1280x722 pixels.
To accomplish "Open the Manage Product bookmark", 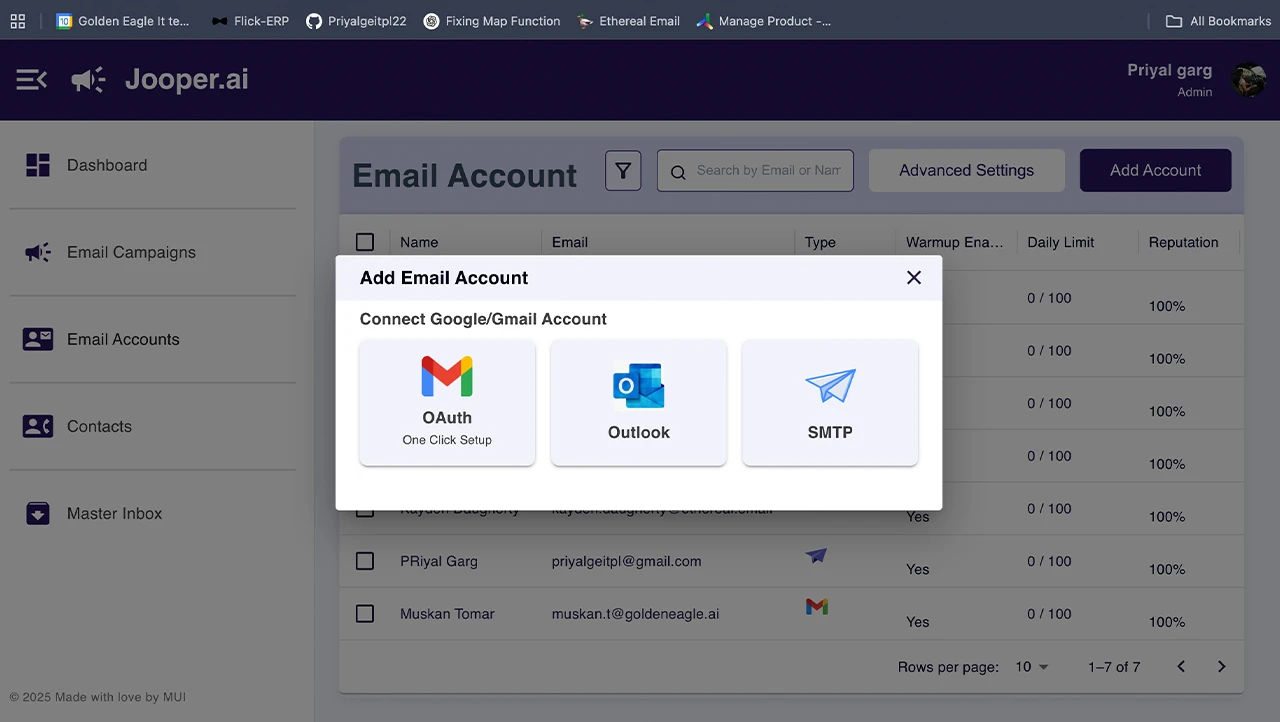I will (x=764, y=21).
